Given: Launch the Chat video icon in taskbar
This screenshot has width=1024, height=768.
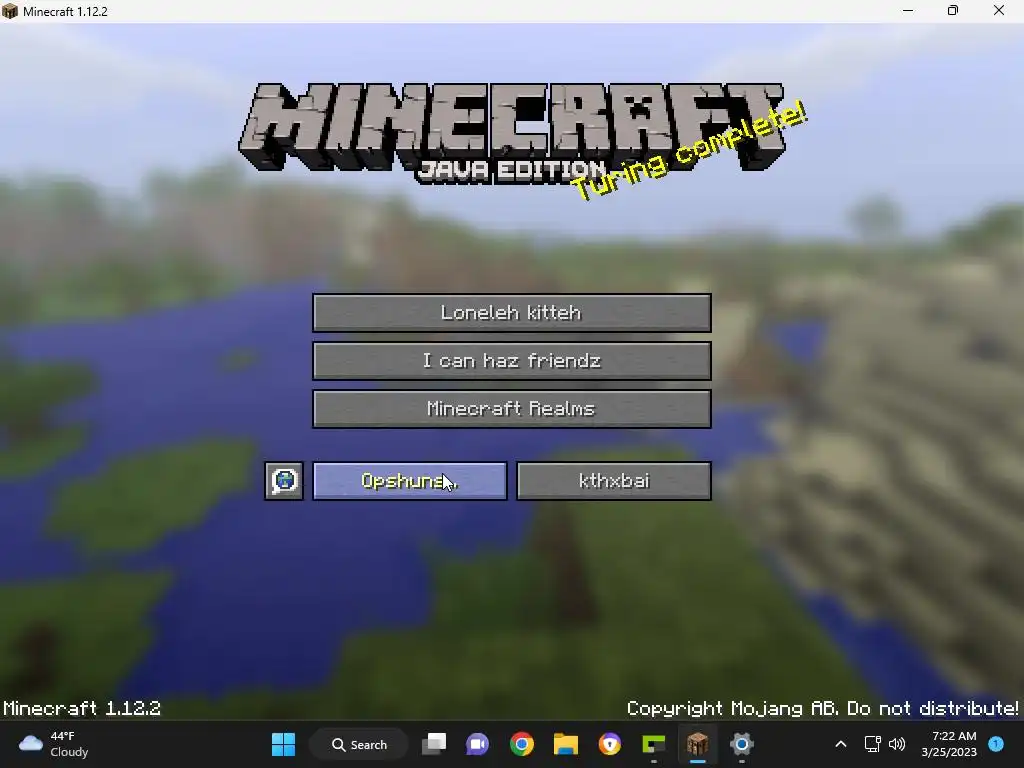Looking at the screenshot, I should [x=477, y=744].
